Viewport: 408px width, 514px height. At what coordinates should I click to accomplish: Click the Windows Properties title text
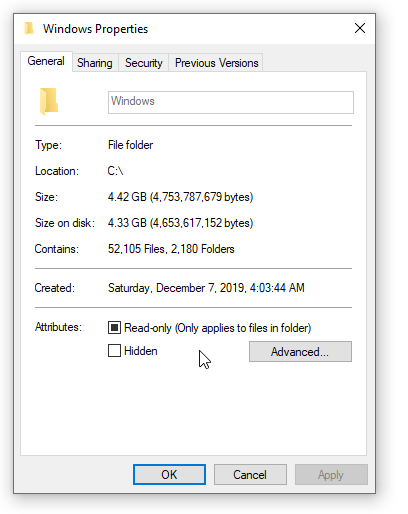click(x=95, y=29)
